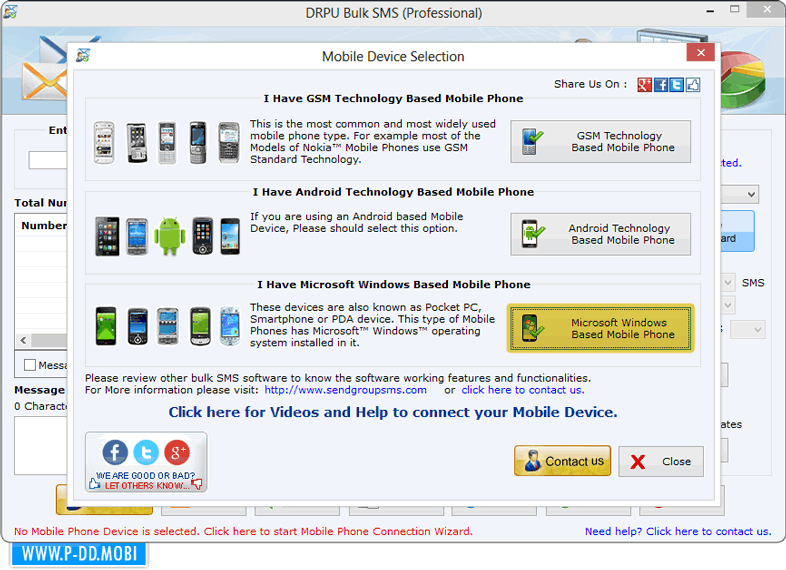Select Microsoft Windows Based Mobile Phone button
786x570 pixels.
[600, 328]
